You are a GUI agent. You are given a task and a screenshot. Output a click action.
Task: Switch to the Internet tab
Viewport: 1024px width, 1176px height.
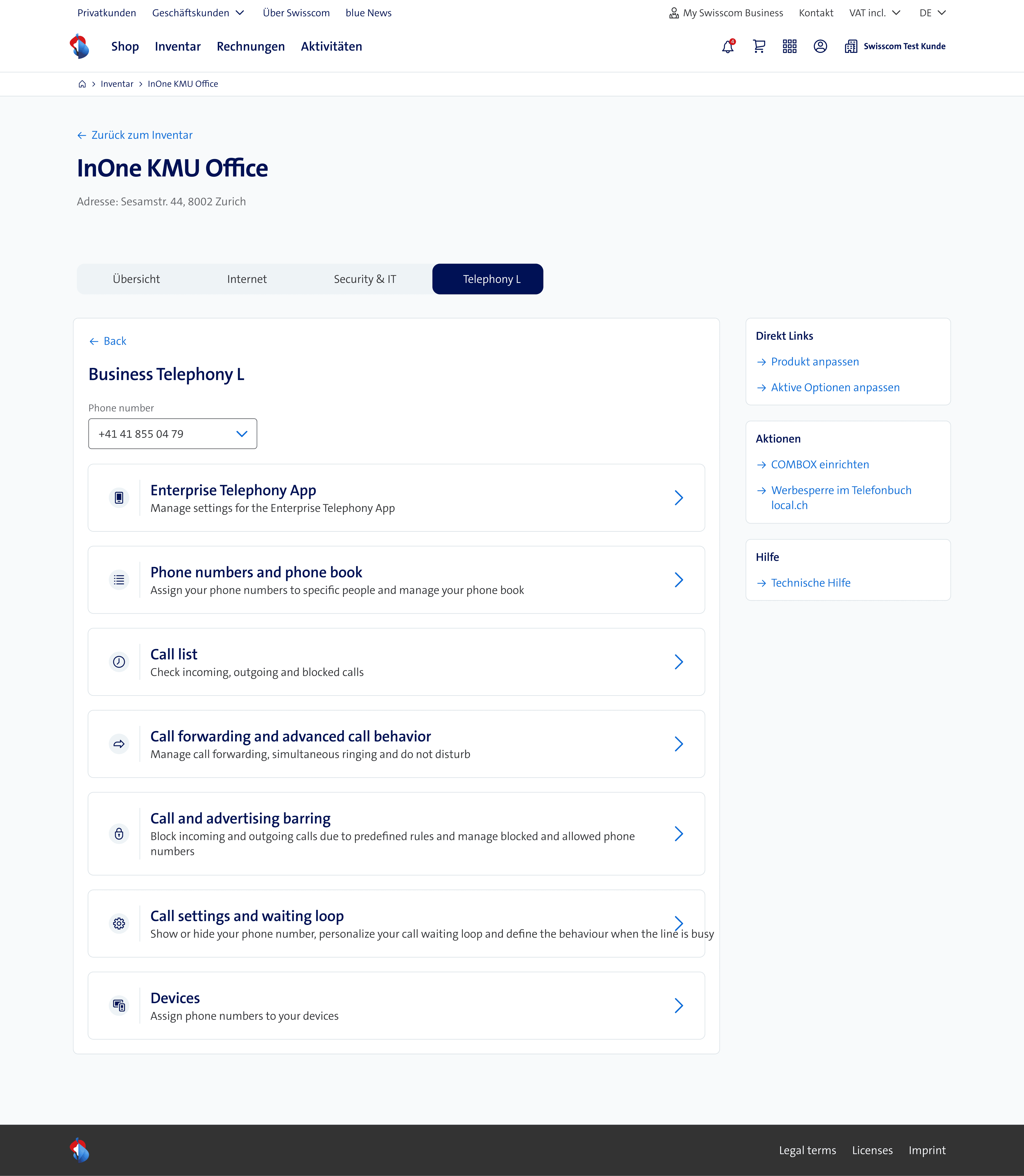click(247, 279)
